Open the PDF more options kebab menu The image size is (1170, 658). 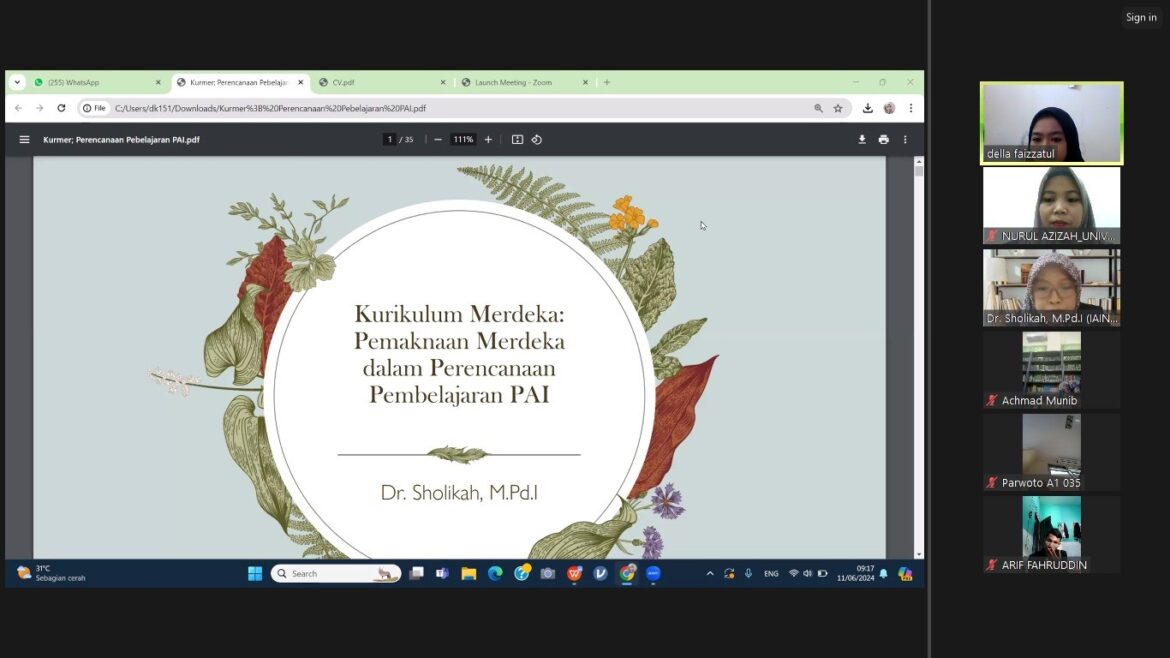point(905,139)
